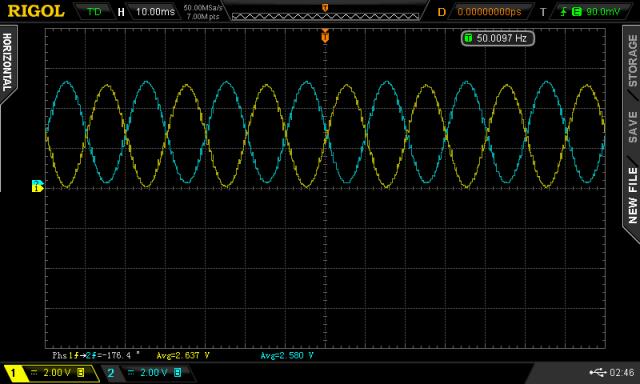The width and height of the screenshot is (640, 384).
Task: Click the green frequency counter icon
Action: (468, 38)
